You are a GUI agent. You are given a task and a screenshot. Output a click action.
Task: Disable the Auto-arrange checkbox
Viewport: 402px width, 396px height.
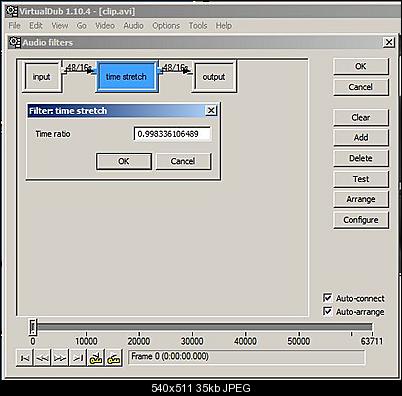pos(328,311)
